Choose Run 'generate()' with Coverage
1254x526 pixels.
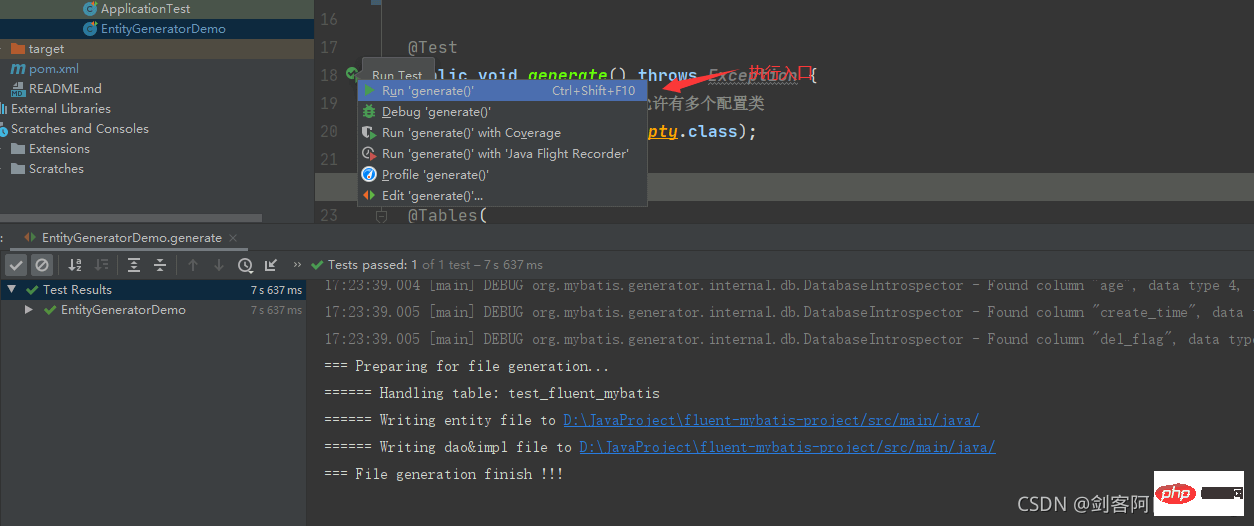[502, 133]
